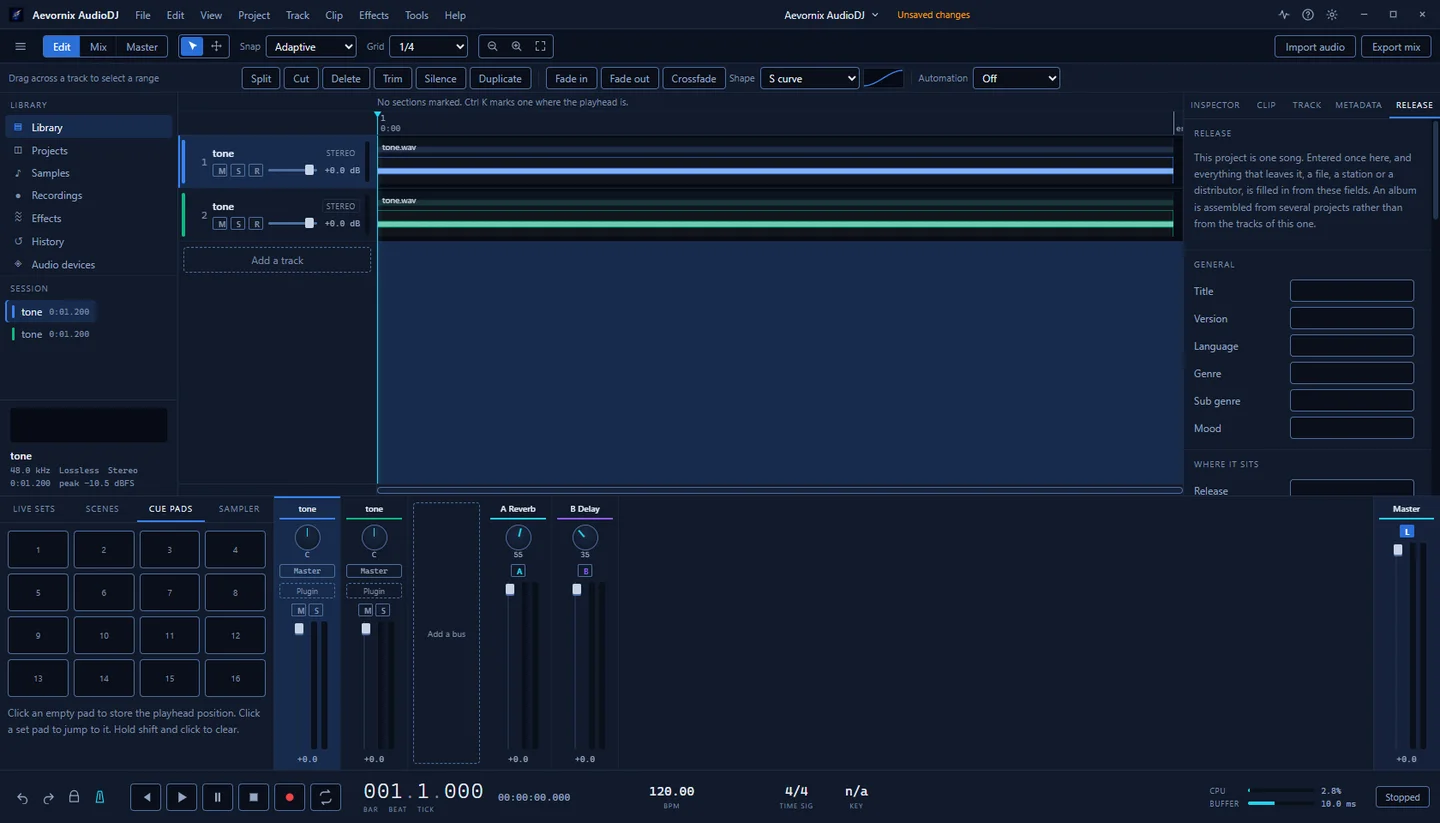Toggle the brightness theme icon
The height and width of the screenshot is (823, 1440).
pos(1332,15)
